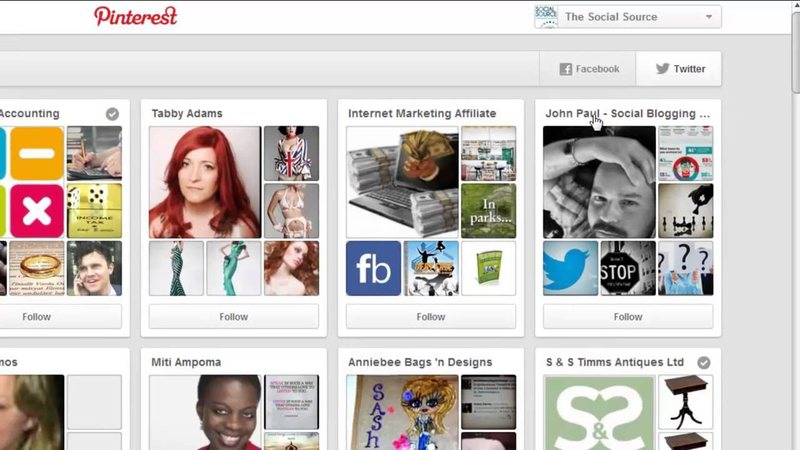Image resolution: width=800 pixels, height=450 pixels.
Task: Switch to the Facebook tab
Action: tap(589, 69)
